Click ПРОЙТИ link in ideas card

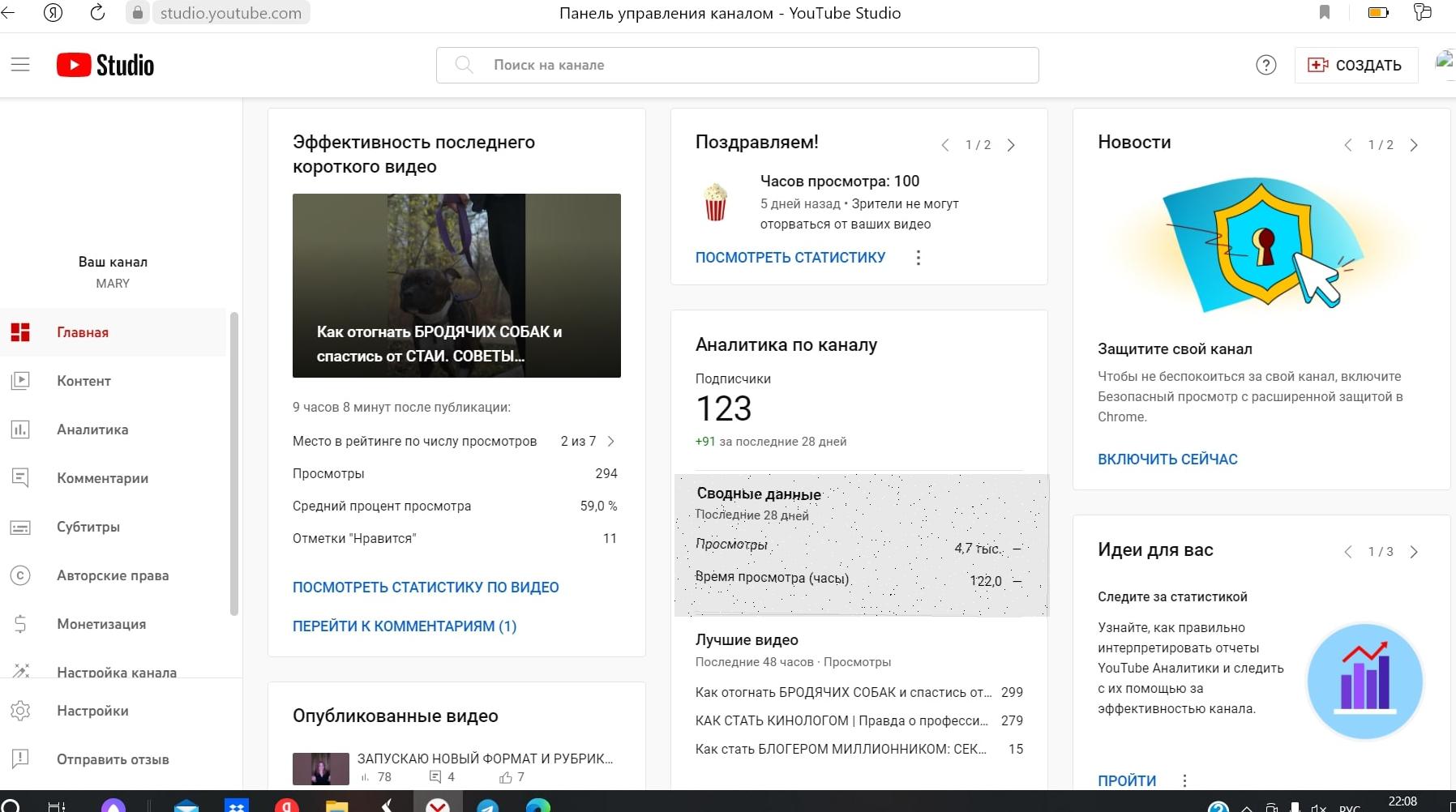tap(1127, 781)
